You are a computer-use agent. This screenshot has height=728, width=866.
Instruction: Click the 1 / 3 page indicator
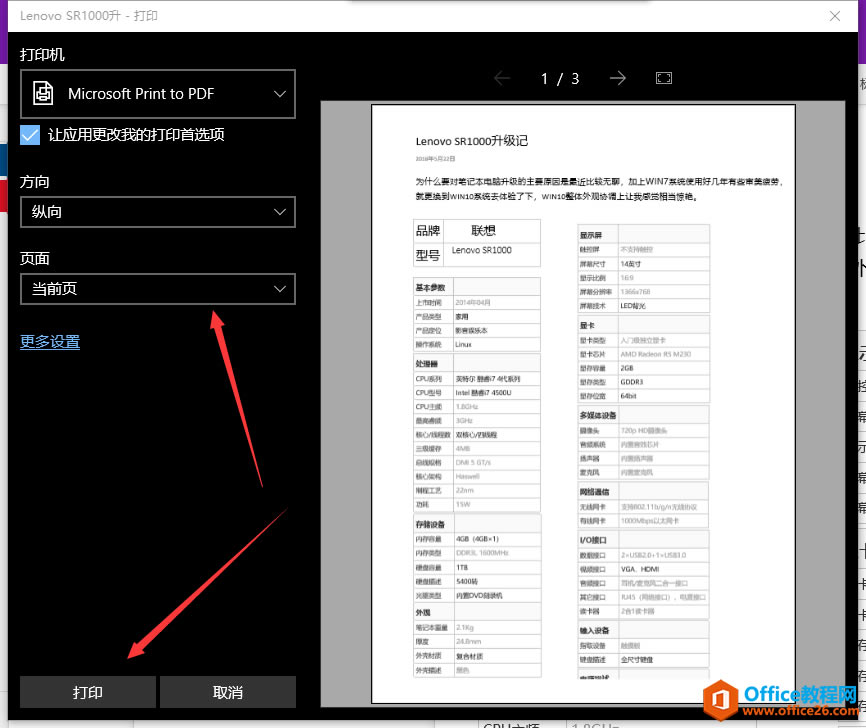(x=558, y=78)
